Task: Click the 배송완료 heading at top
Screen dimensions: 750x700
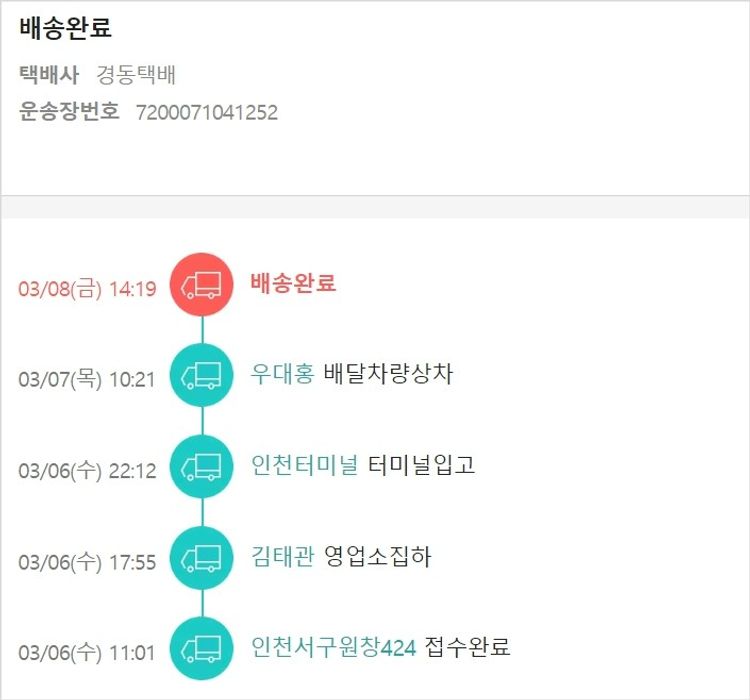Action: (x=66, y=29)
